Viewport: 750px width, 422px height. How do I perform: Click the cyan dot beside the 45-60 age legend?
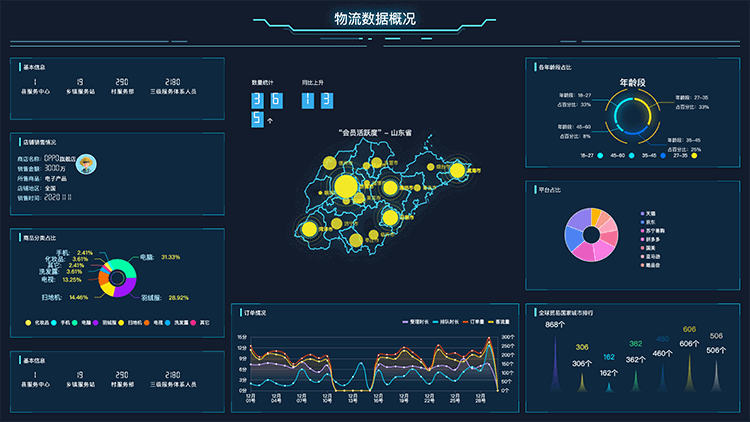click(x=631, y=155)
